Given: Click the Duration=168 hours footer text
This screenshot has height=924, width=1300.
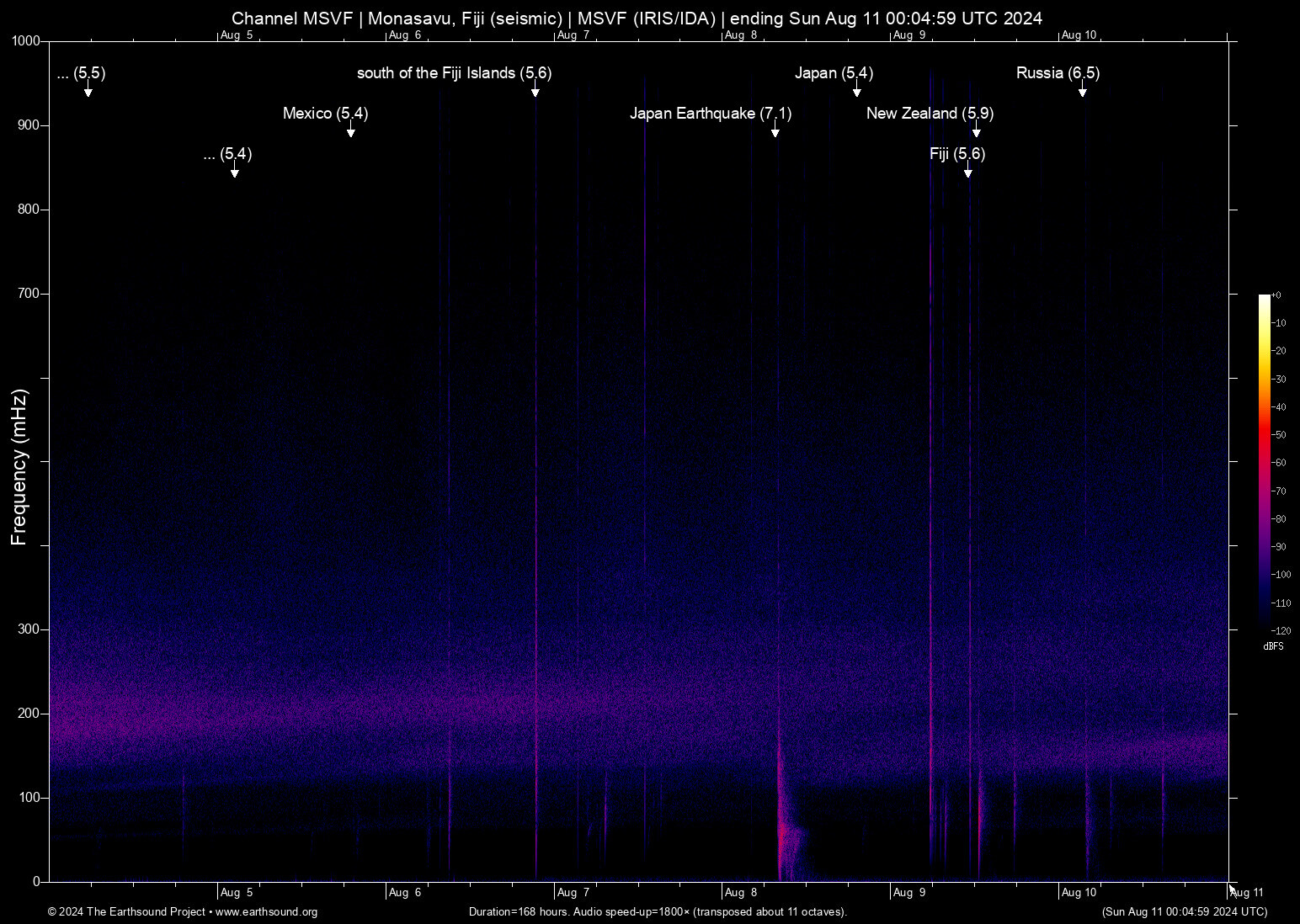Looking at the screenshot, I should point(658,912).
